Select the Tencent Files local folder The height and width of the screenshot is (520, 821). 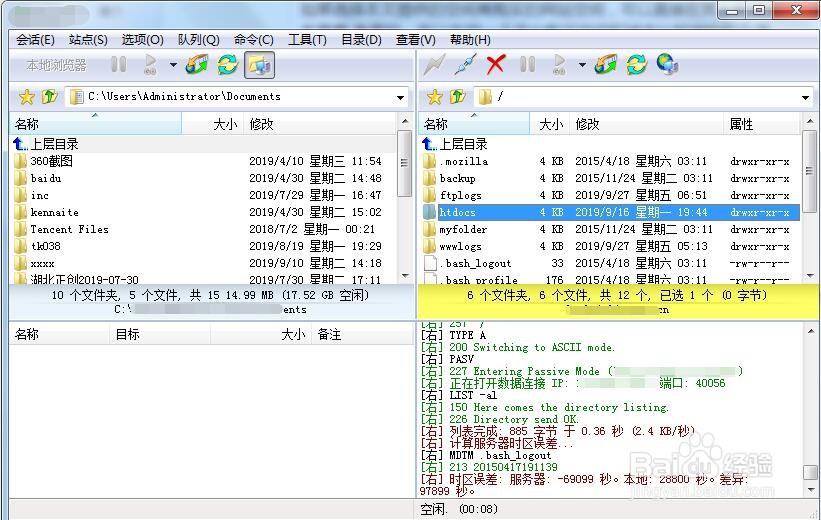pos(203,229)
